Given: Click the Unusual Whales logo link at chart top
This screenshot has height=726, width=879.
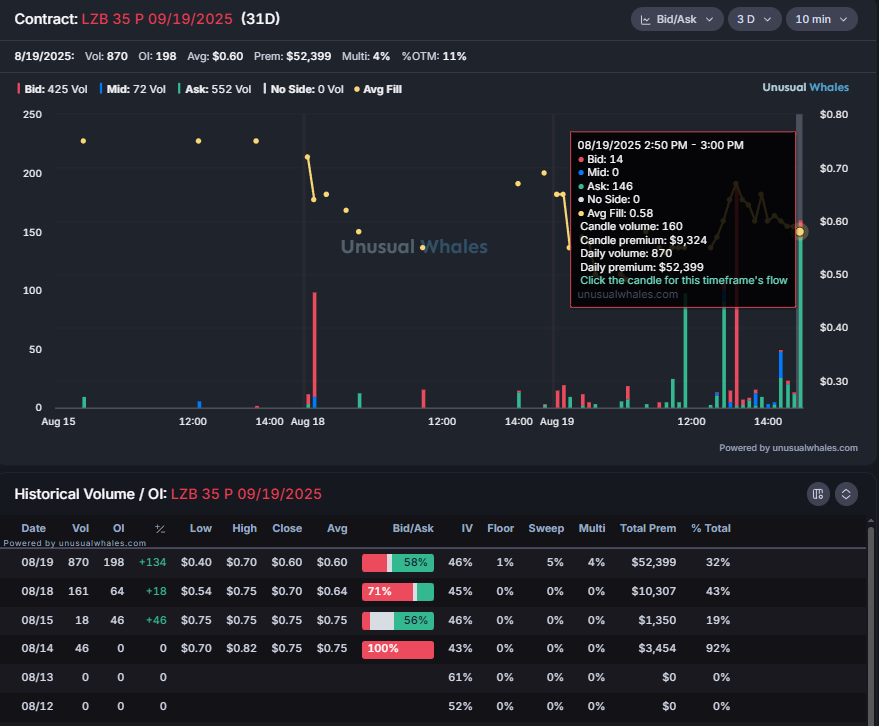Looking at the screenshot, I should [x=805, y=87].
